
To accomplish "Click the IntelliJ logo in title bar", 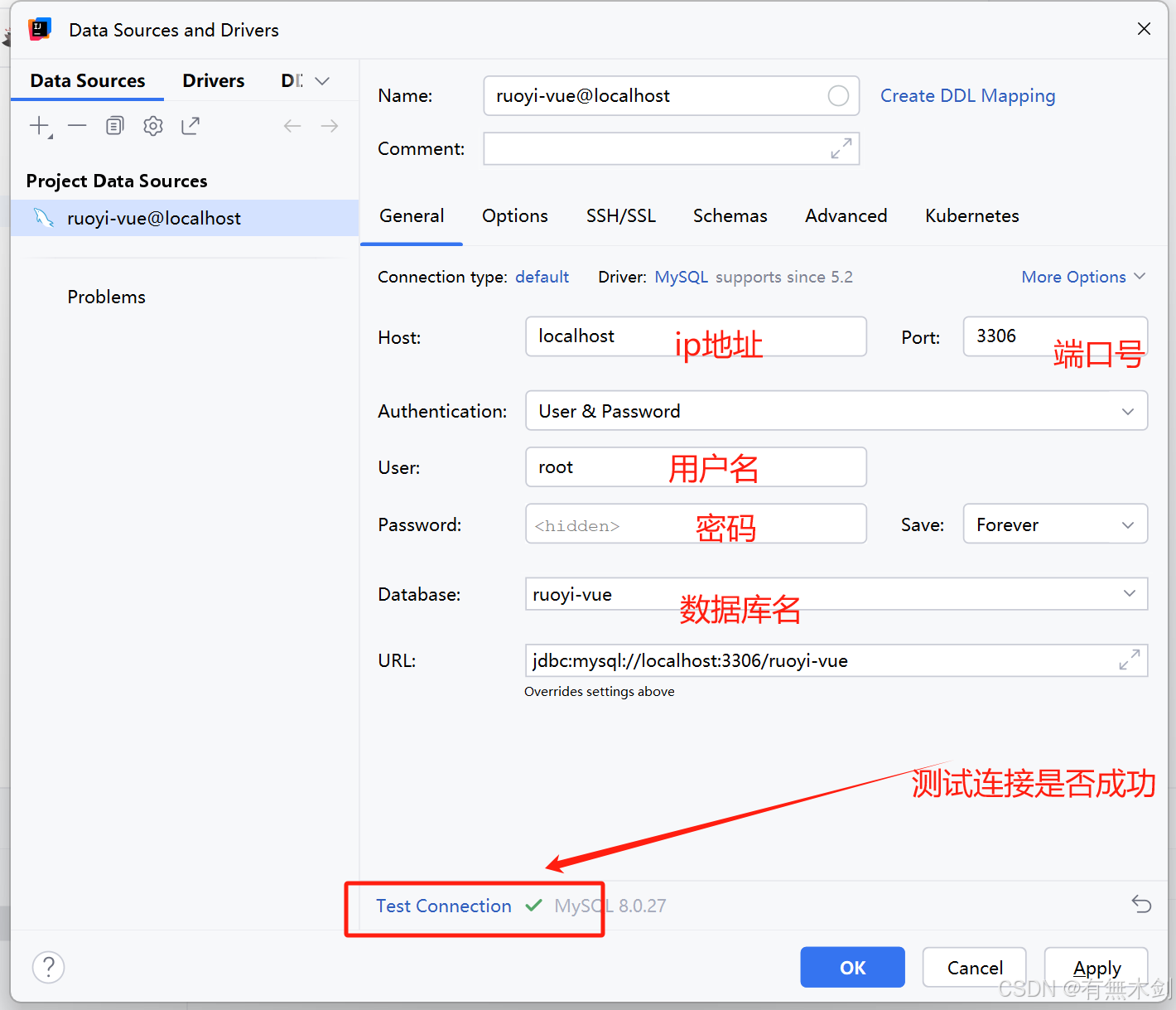I will click(40, 30).
